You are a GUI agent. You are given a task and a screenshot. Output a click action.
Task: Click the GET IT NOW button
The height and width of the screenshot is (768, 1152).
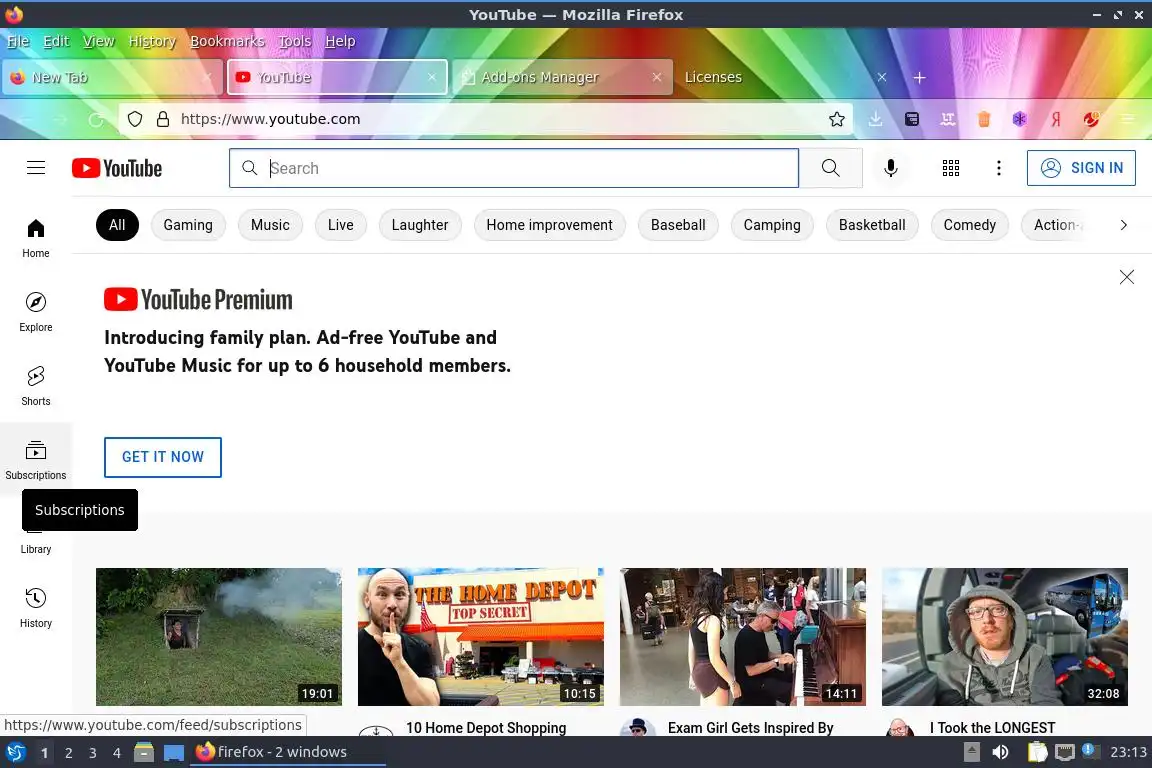[x=162, y=457]
